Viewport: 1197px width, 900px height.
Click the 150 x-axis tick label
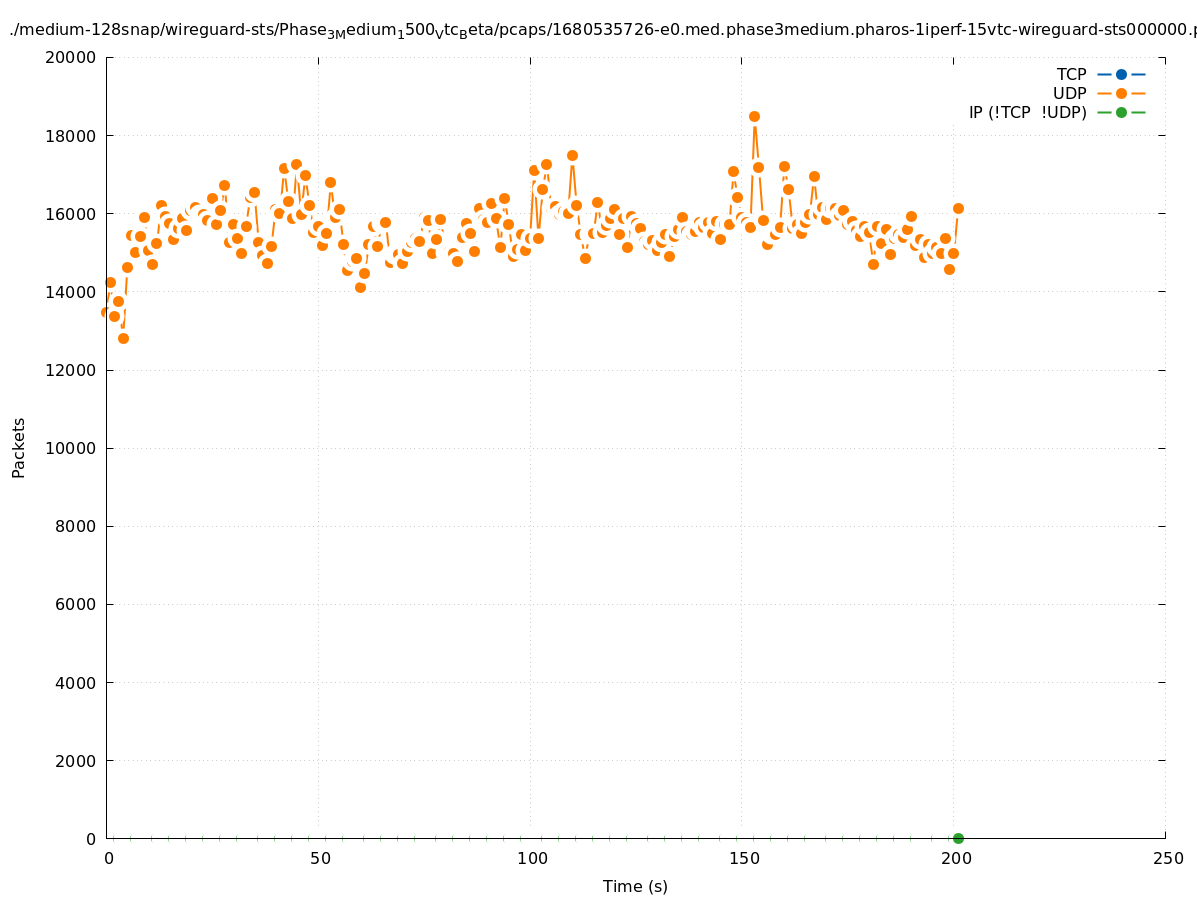click(743, 858)
